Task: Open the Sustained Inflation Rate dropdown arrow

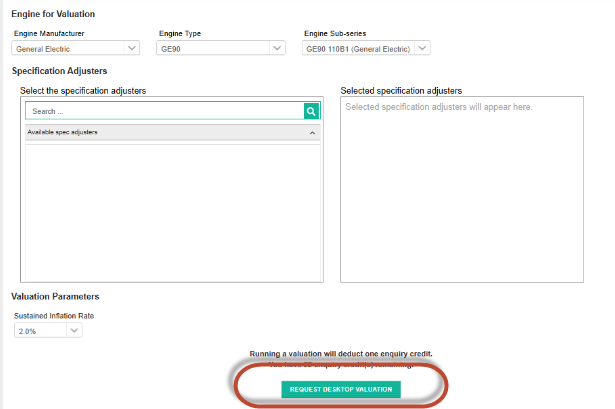Action: click(x=74, y=331)
